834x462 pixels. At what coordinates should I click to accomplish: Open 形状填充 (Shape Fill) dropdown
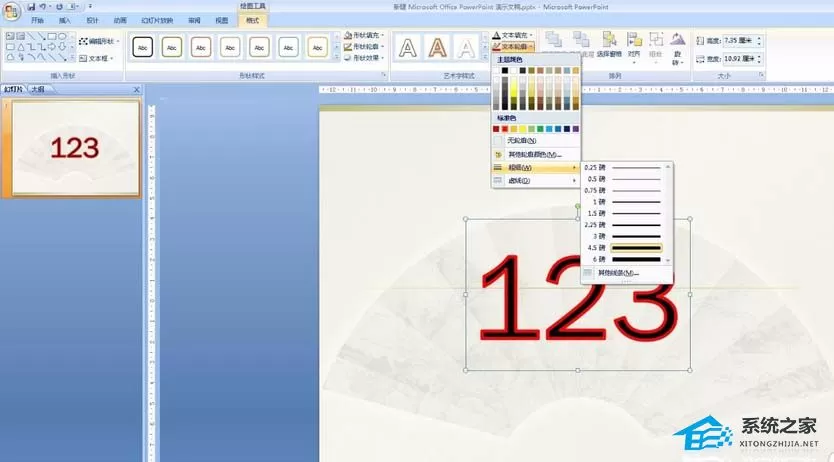[364, 35]
